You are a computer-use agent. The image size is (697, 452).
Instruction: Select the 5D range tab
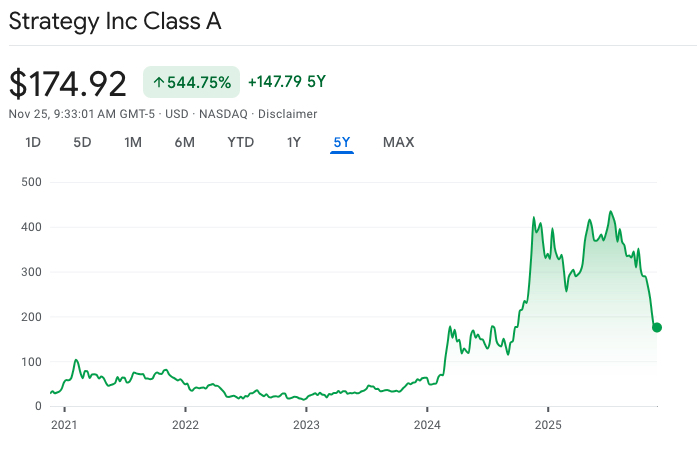coord(82,142)
